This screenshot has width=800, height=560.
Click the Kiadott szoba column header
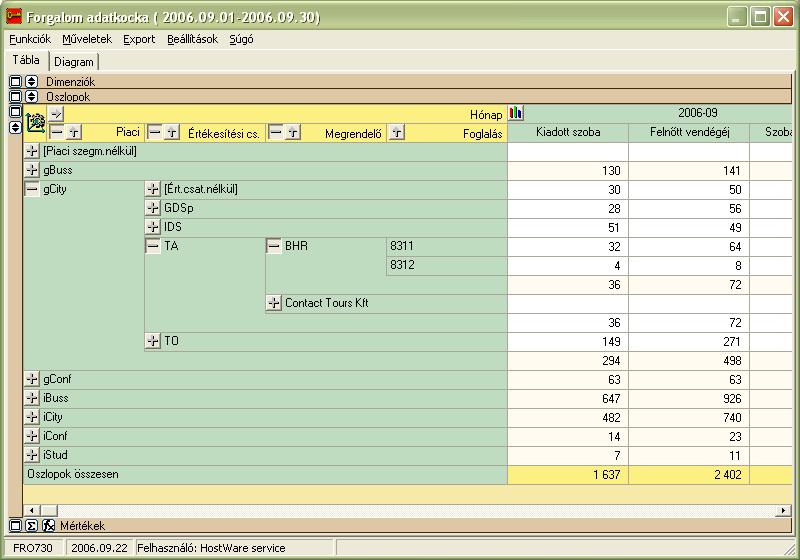(568, 133)
